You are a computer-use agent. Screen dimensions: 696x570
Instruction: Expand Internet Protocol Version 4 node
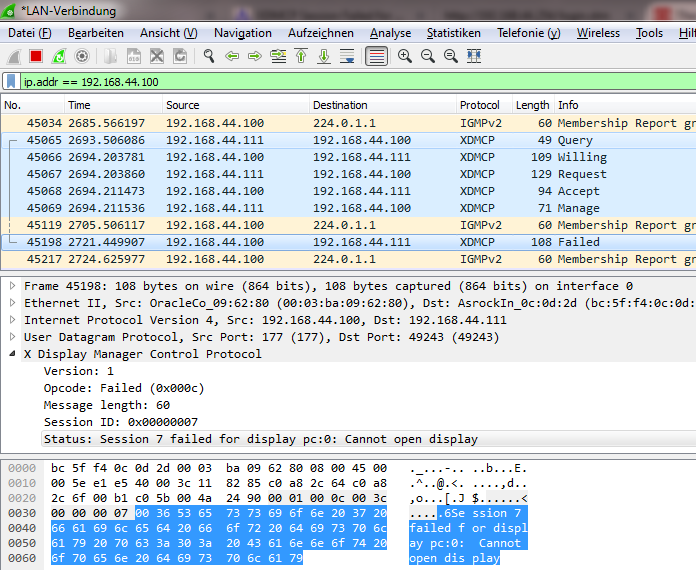(x=12, y=320)
